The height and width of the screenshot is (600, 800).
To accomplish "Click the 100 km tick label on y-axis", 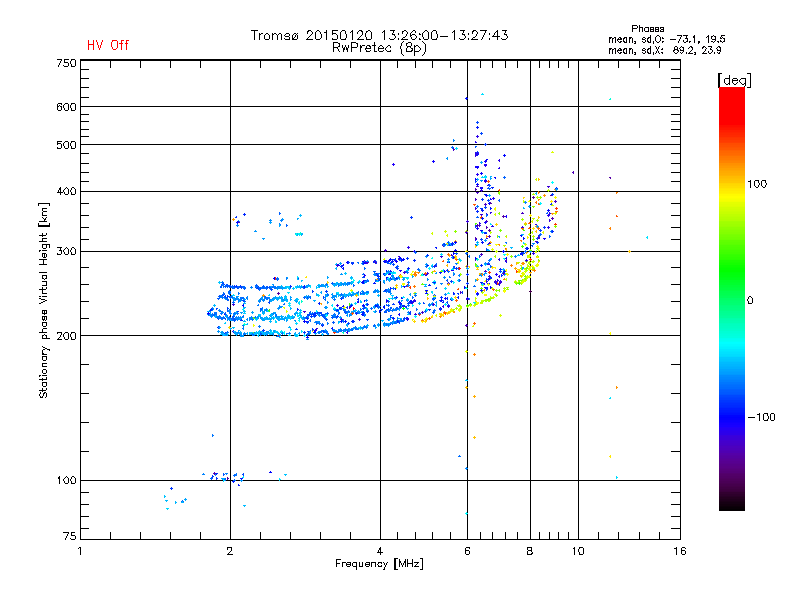I will coord(66,481).
